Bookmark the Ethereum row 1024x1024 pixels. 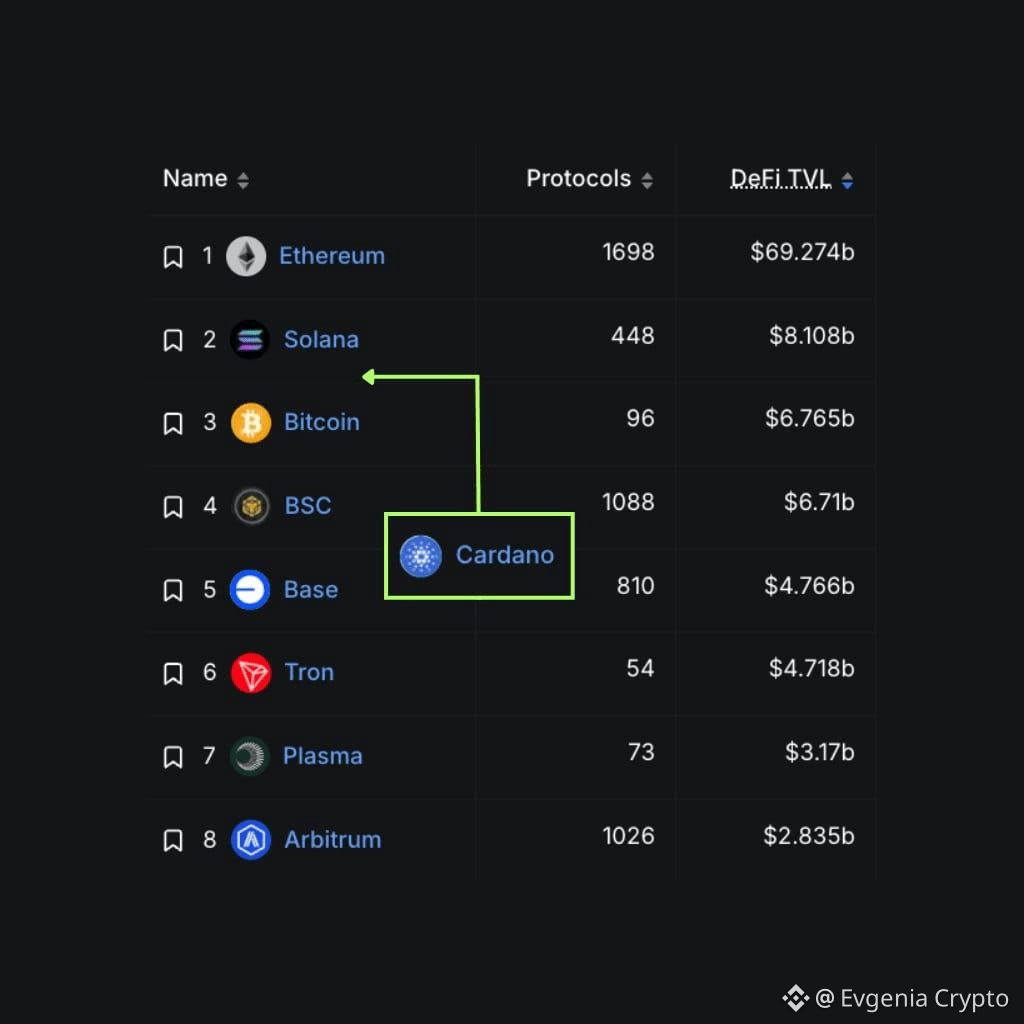coord(172,255)
